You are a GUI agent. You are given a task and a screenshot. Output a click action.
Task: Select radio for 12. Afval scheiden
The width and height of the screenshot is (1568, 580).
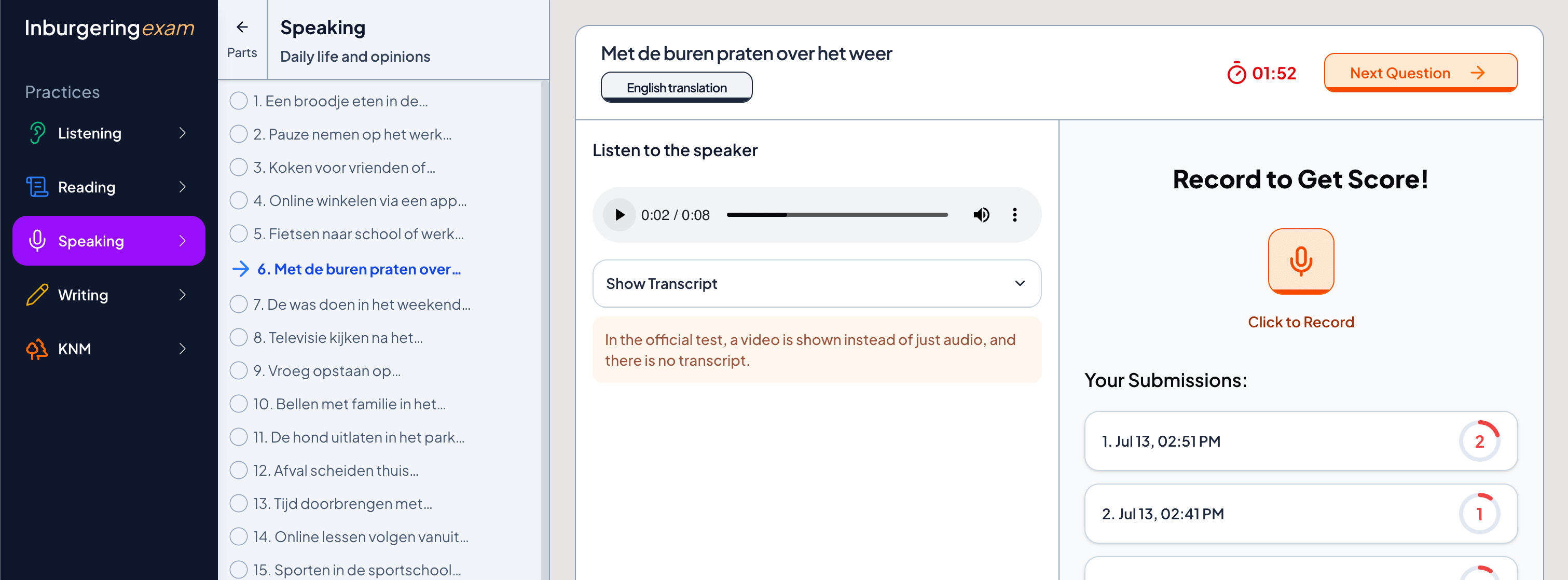(x=239, y=470)
